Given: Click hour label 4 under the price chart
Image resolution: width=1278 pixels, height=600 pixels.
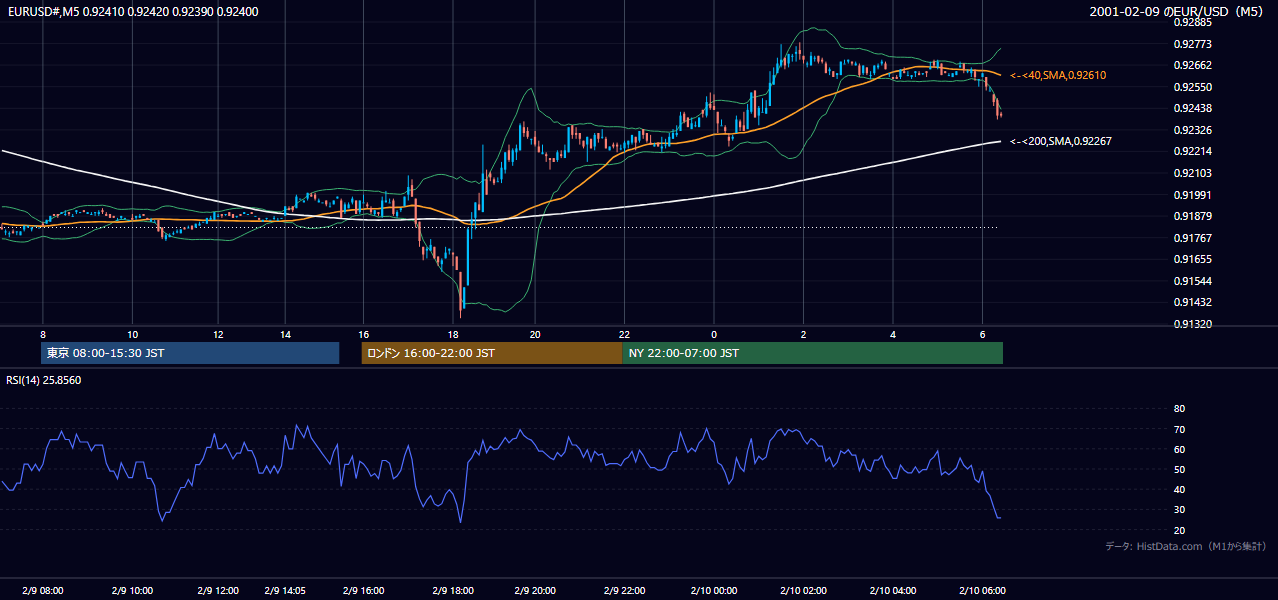Looking at the screenshot, I should [893, 334].
